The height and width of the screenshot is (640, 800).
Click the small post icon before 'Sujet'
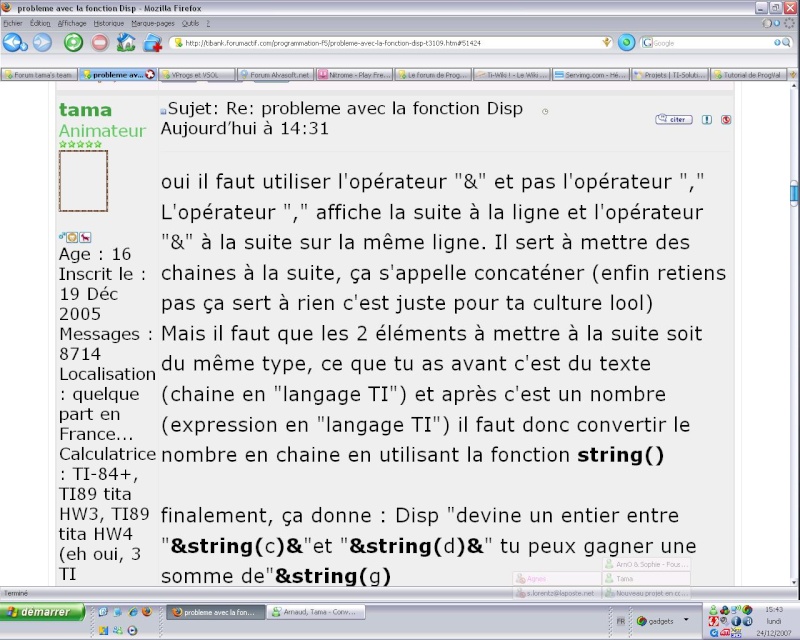[163, 111]
